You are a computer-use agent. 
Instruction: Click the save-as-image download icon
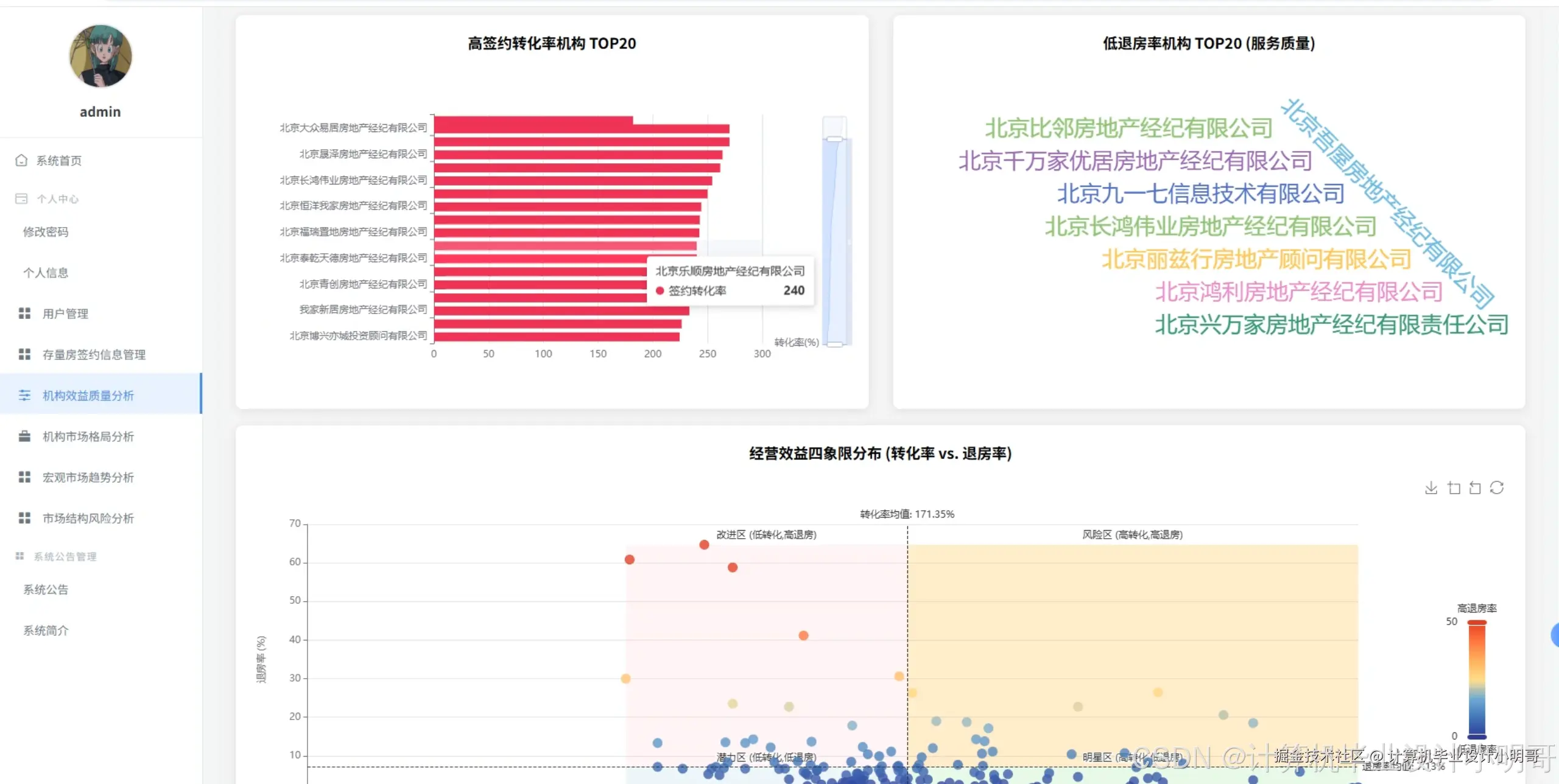tap(1431, 488)
